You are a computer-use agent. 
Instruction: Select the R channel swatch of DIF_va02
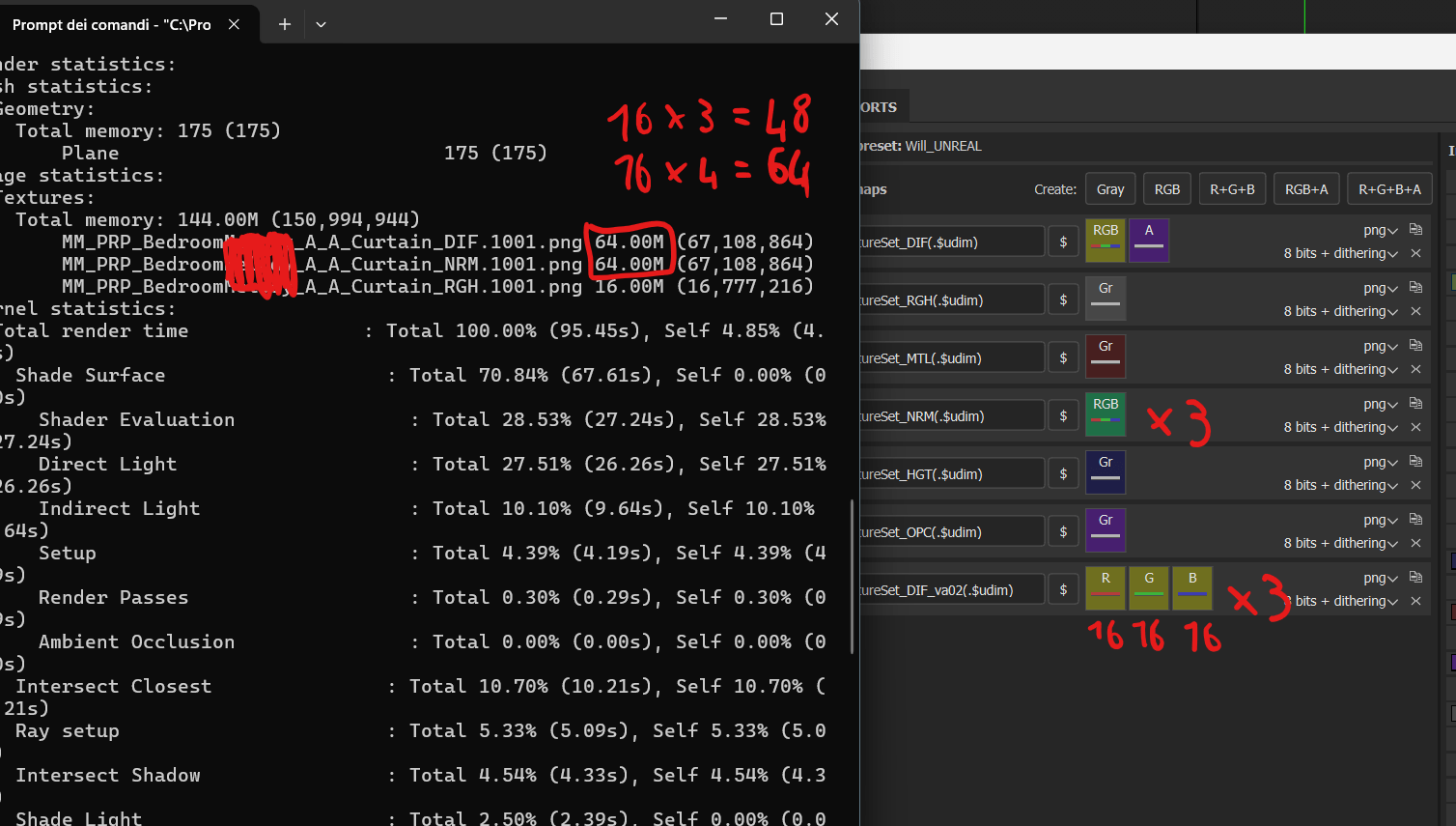[1106, 588]
